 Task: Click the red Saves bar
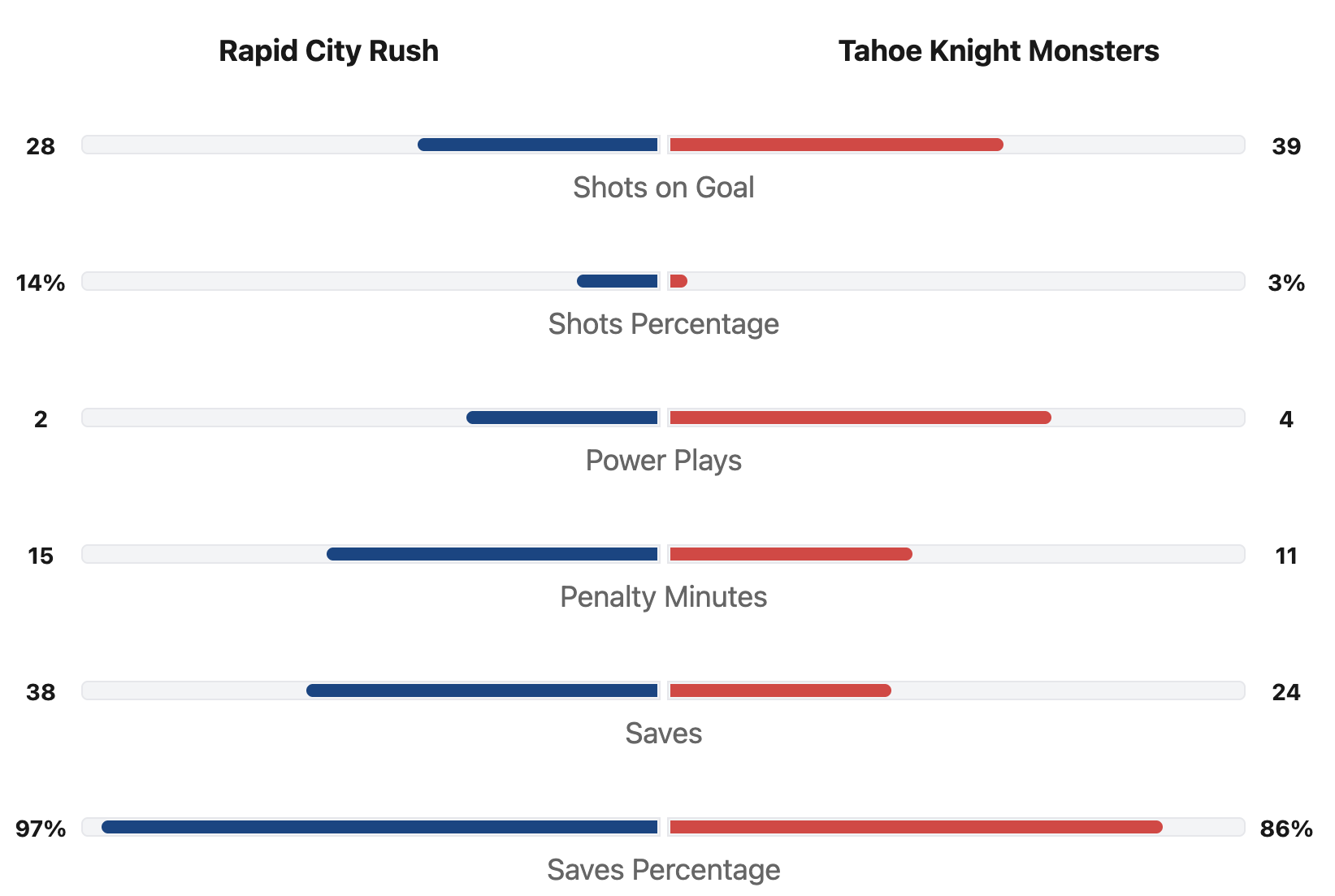click(780, 691)
